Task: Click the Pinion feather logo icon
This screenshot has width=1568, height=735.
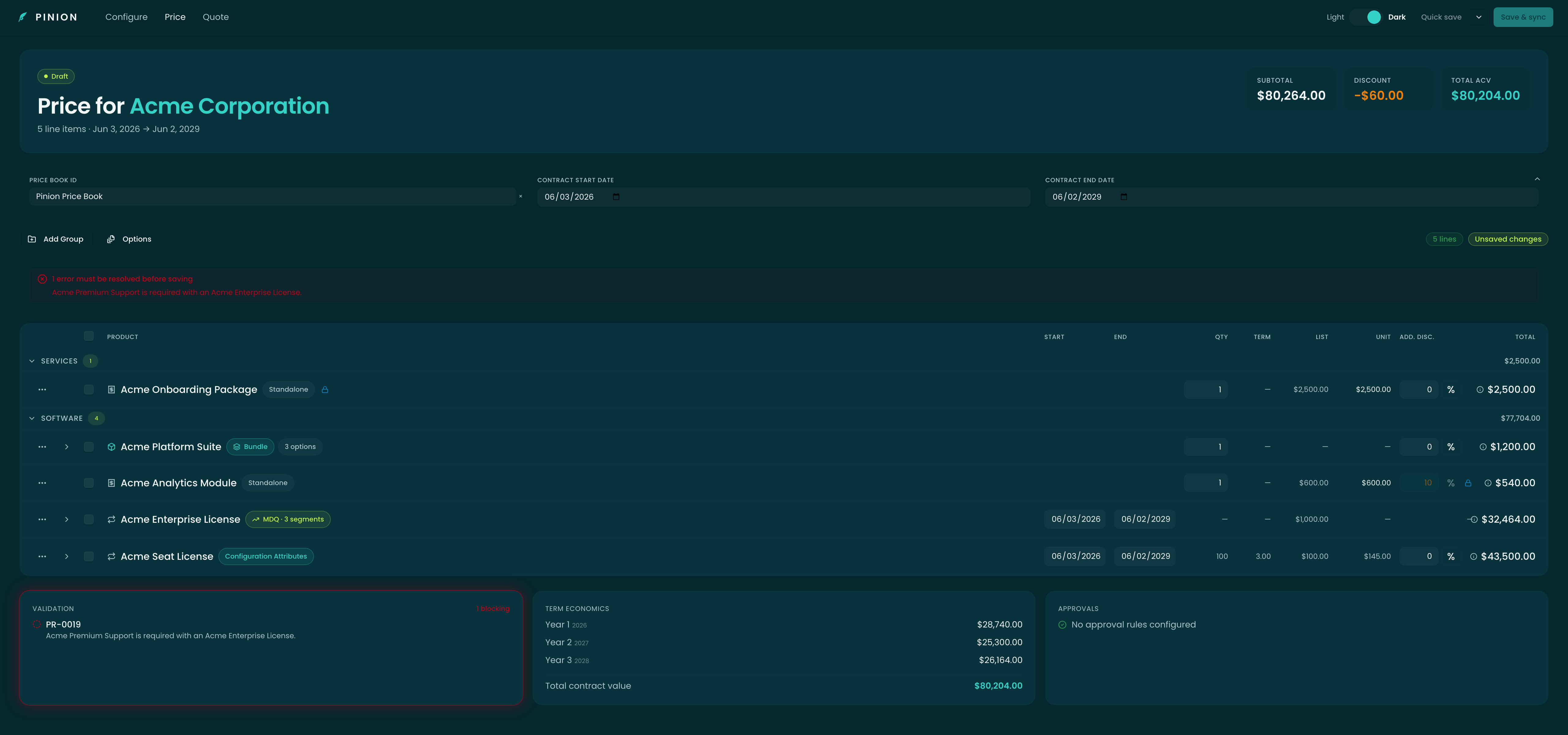Action: pos(23,17)
